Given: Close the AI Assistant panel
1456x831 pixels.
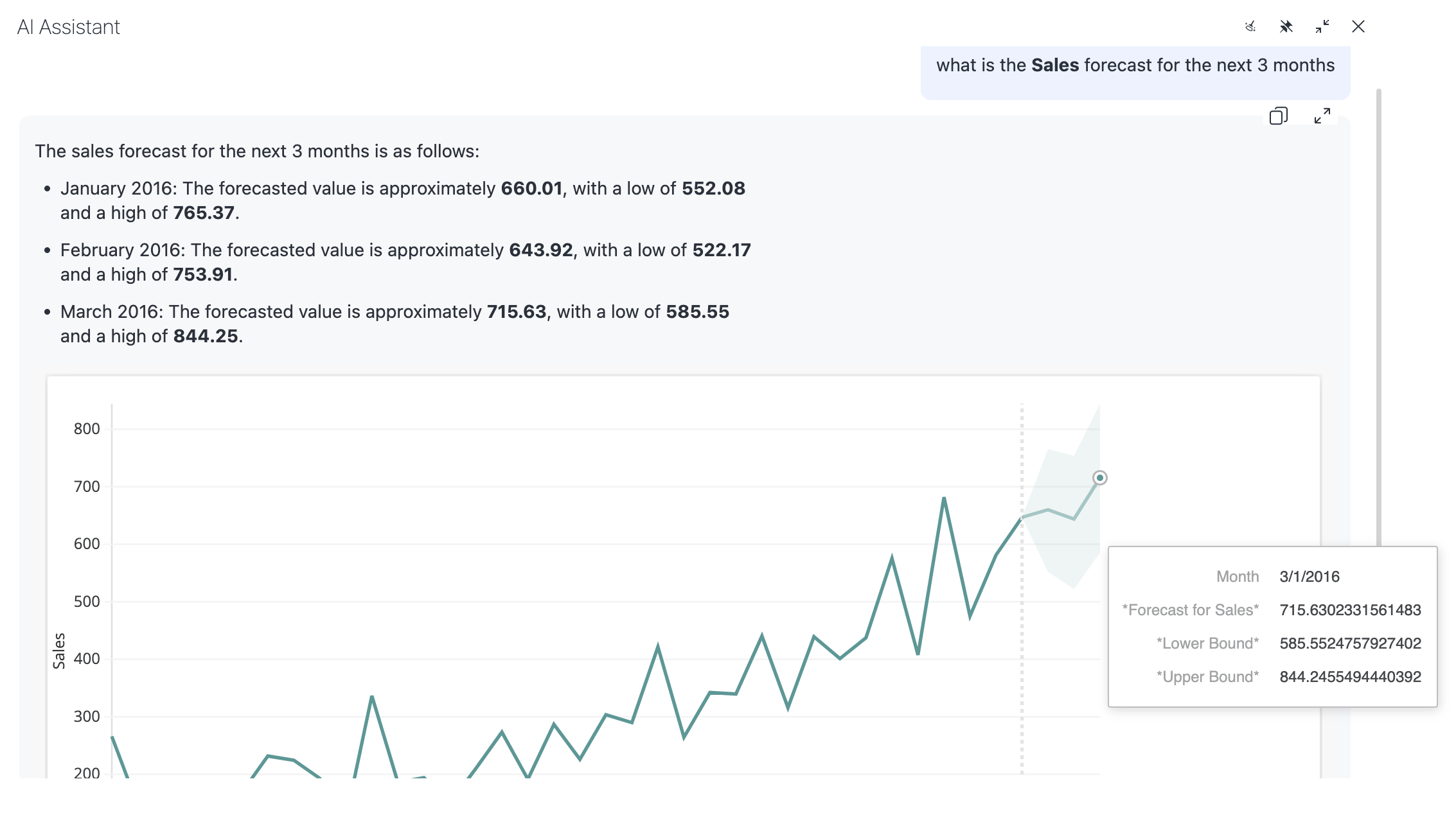Looking at the screenshot, I should [x=1358, y=26].
